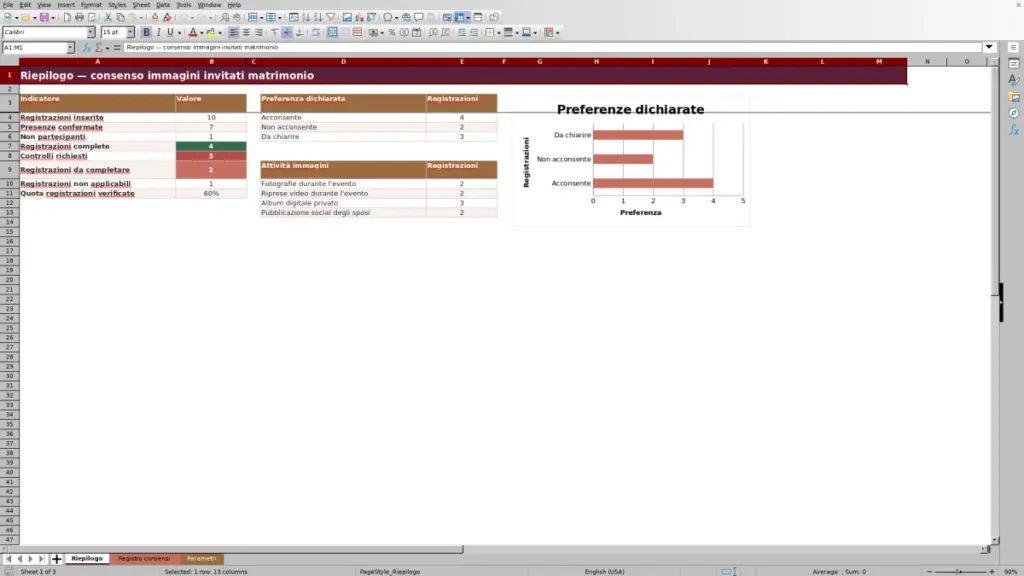Open the Data menu
1024x576 pixels.
[x=163, y=5]
